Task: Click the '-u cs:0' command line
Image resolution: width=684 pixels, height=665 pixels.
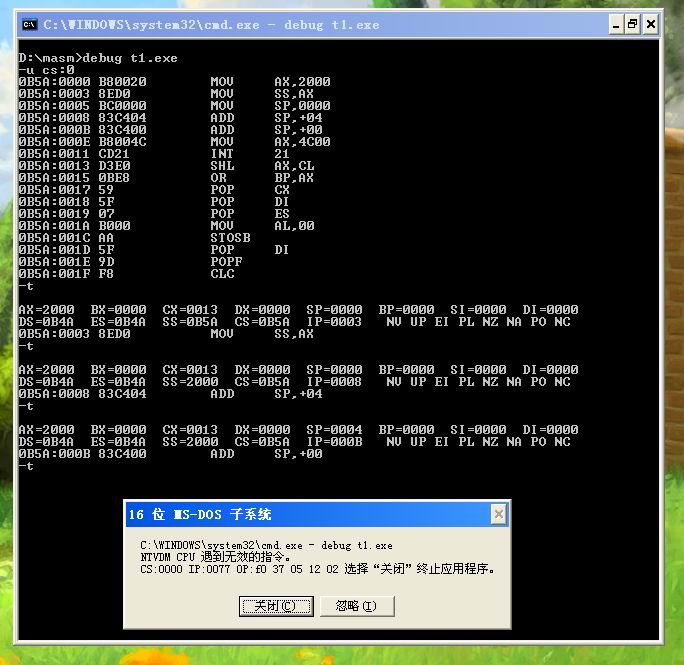Action: 47,70
